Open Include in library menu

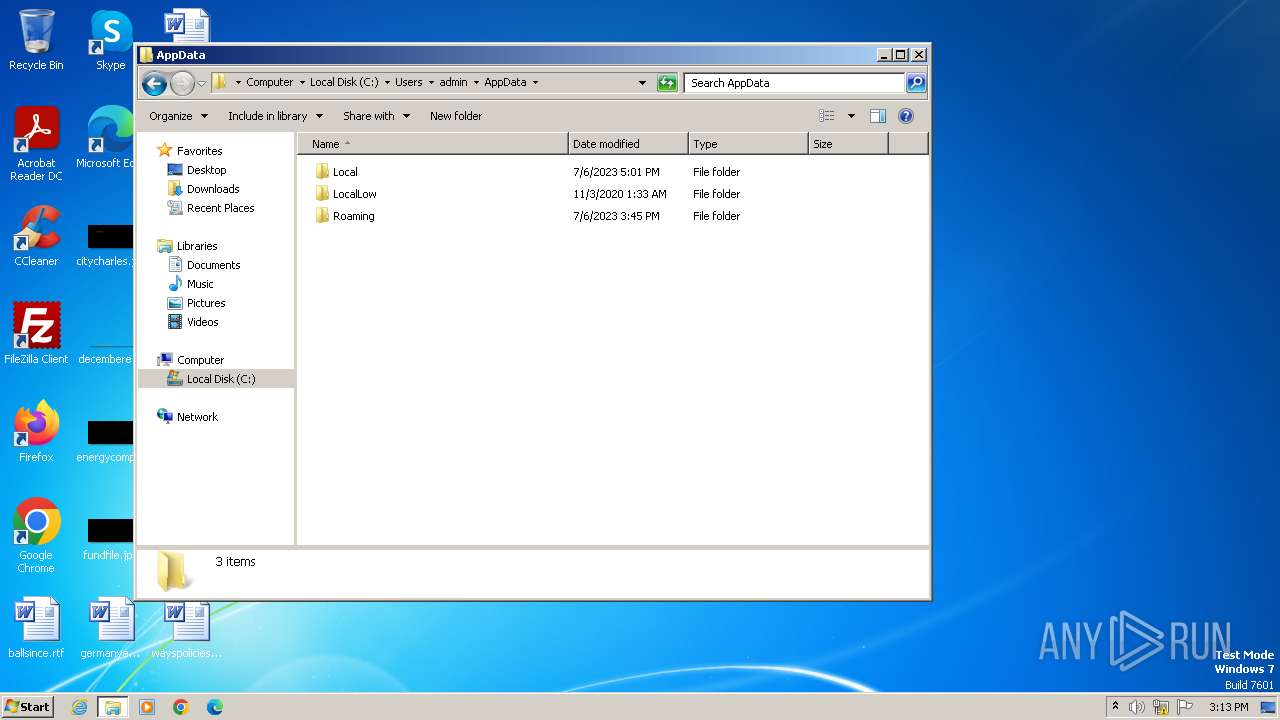(274, 116)
